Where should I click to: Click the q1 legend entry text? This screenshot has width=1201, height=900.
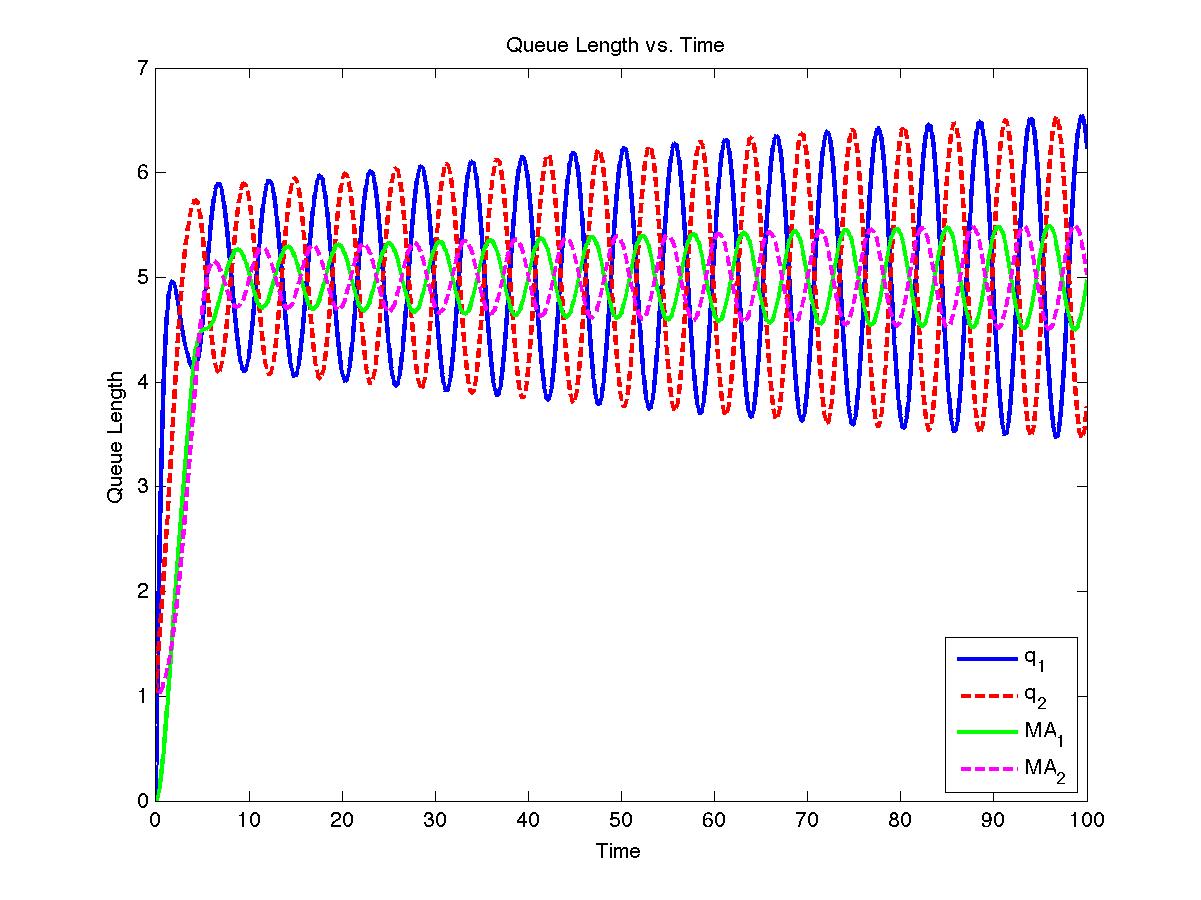(x=1035, y=659)
